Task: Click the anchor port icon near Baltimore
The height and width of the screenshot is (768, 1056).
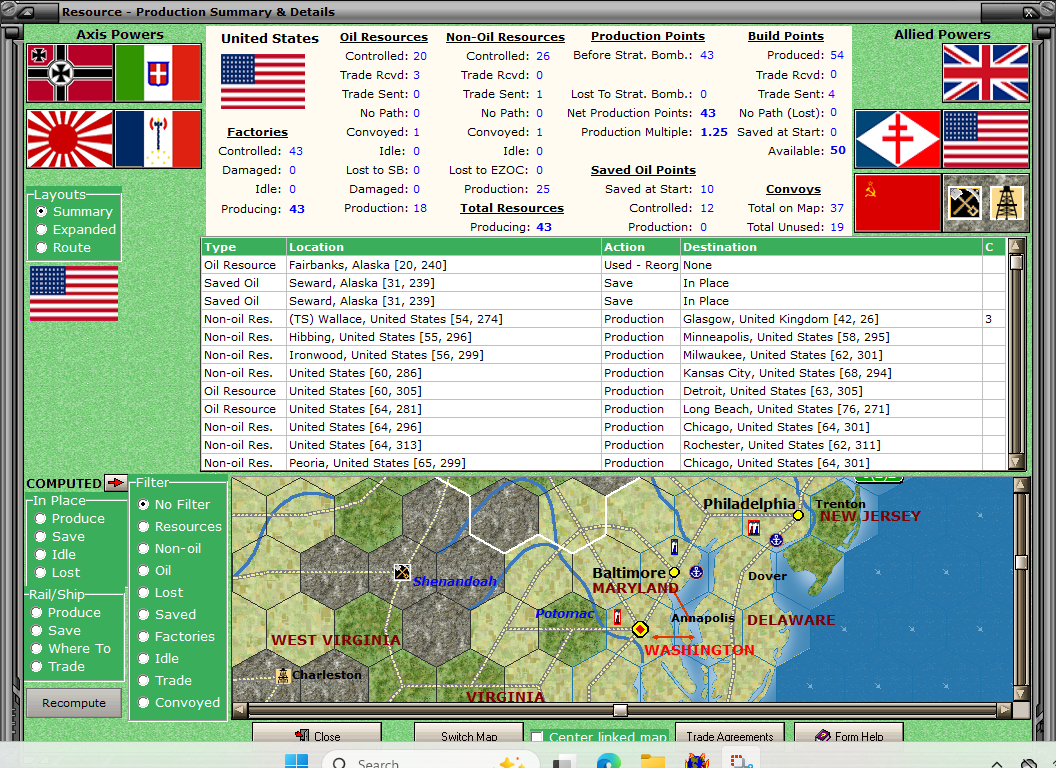Action: pos(696,572)
